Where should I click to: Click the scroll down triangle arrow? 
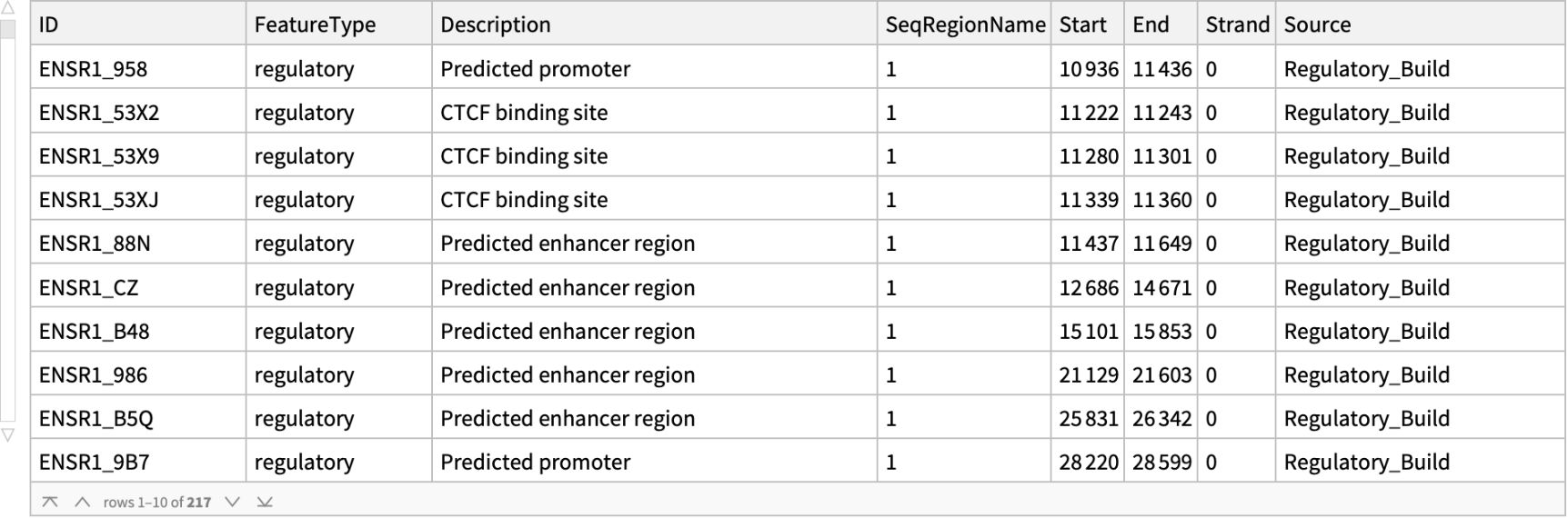pyautogui.click(x=8, y=434)
